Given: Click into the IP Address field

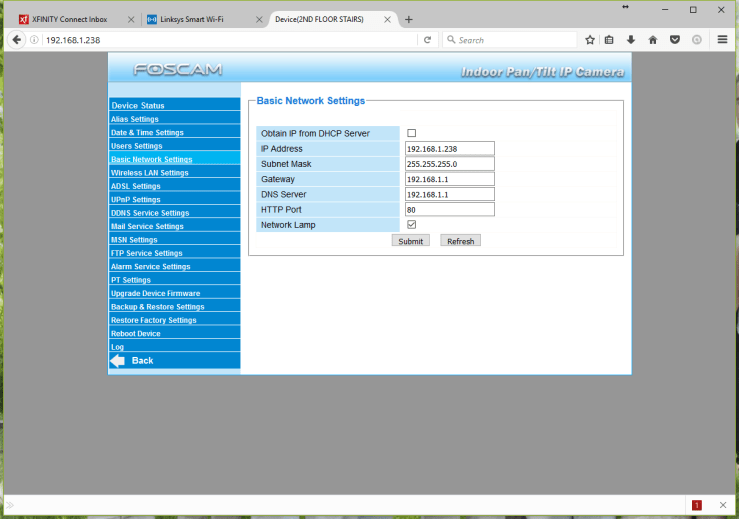Looking at the screenshot, I should 450,148.
